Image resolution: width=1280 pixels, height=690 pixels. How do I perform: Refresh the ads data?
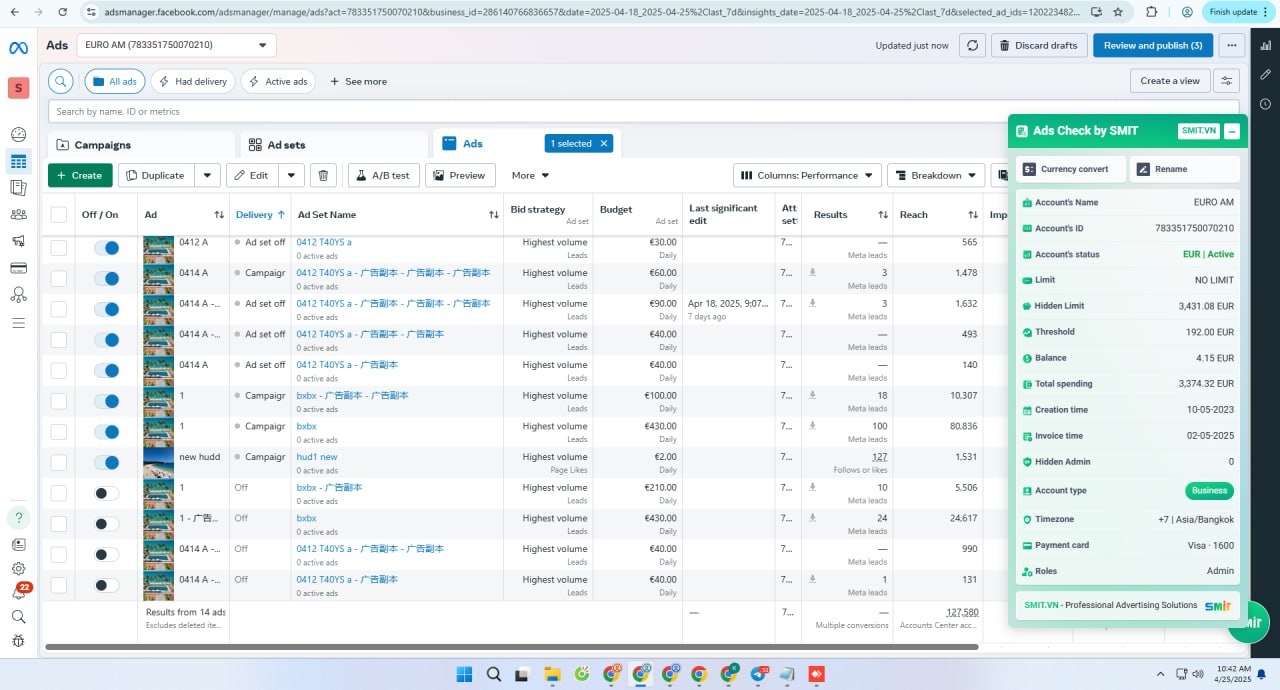[972, 45]
